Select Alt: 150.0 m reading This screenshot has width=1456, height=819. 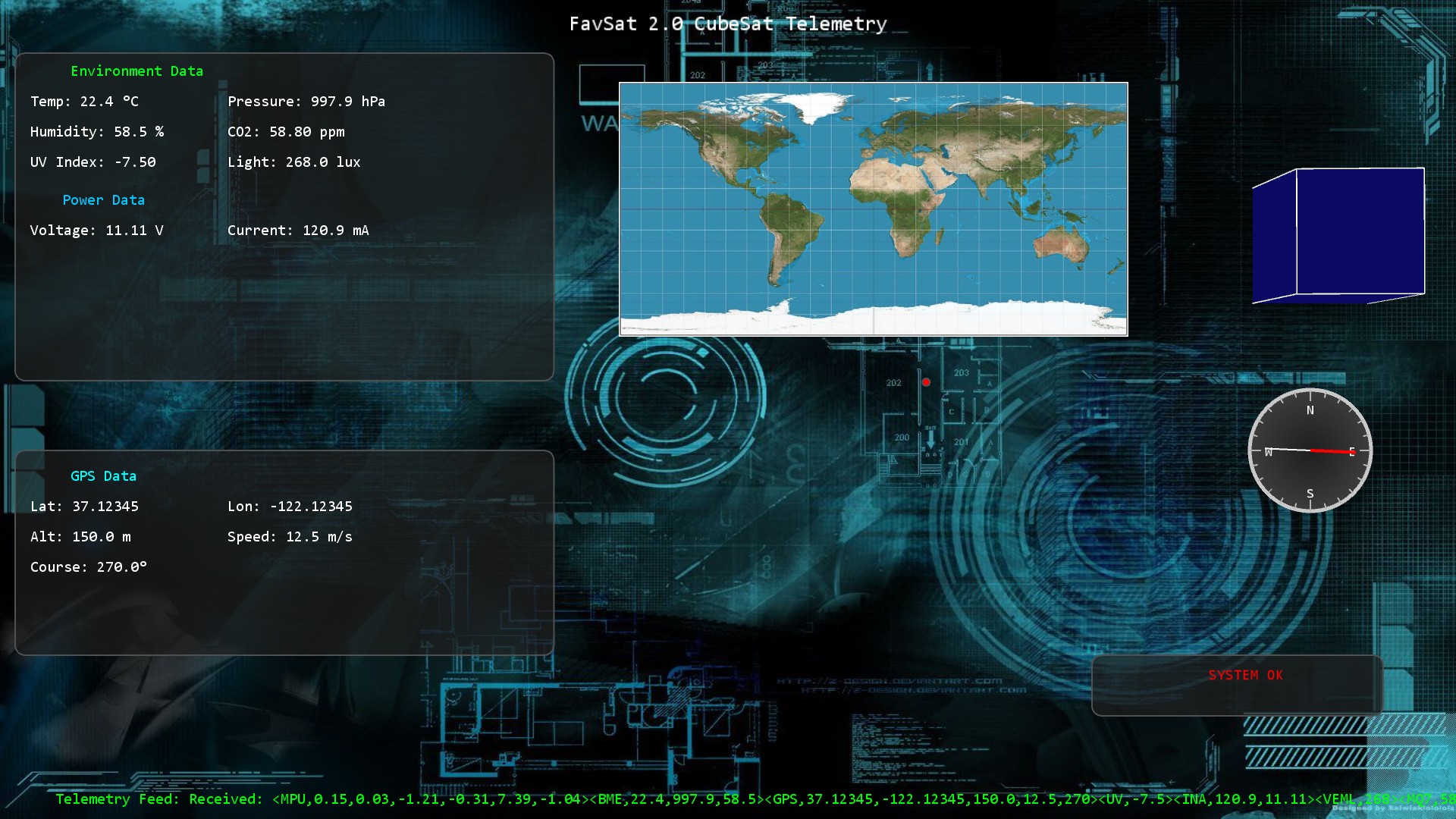point(80,537)
